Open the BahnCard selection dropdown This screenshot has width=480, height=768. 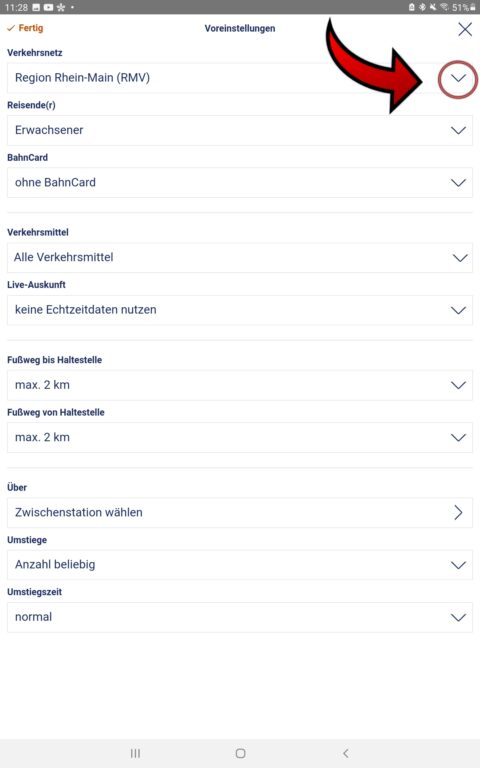point(240,183)
